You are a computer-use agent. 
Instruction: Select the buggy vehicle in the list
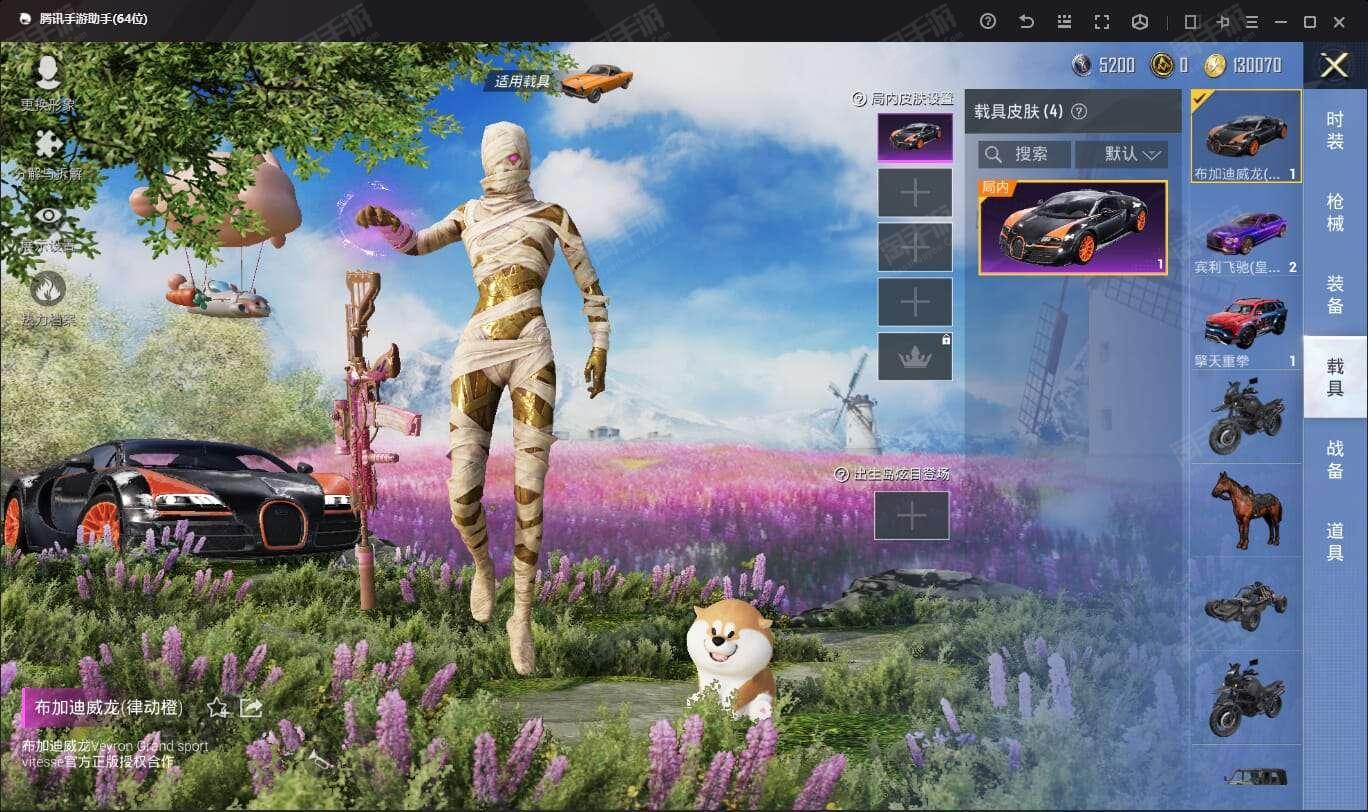click(x=1246, y=604)
